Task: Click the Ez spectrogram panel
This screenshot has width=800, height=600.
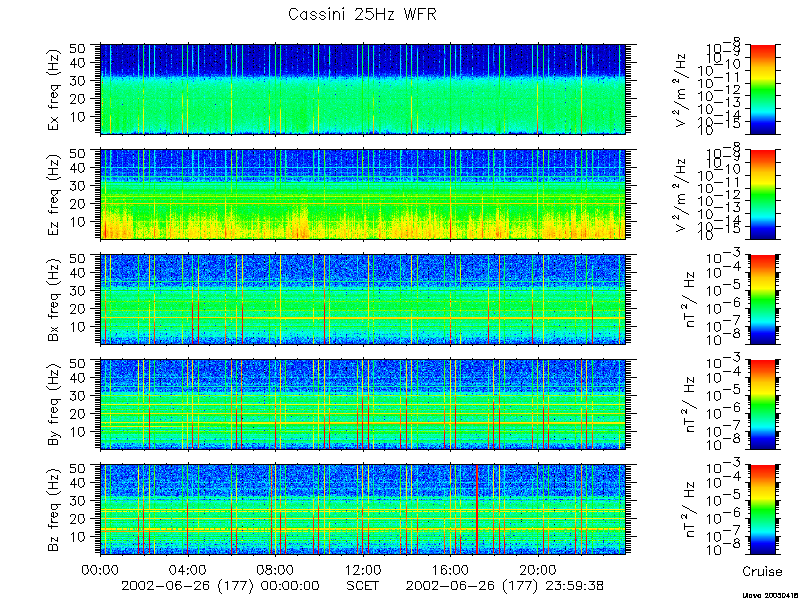Action: coord(363,194)
